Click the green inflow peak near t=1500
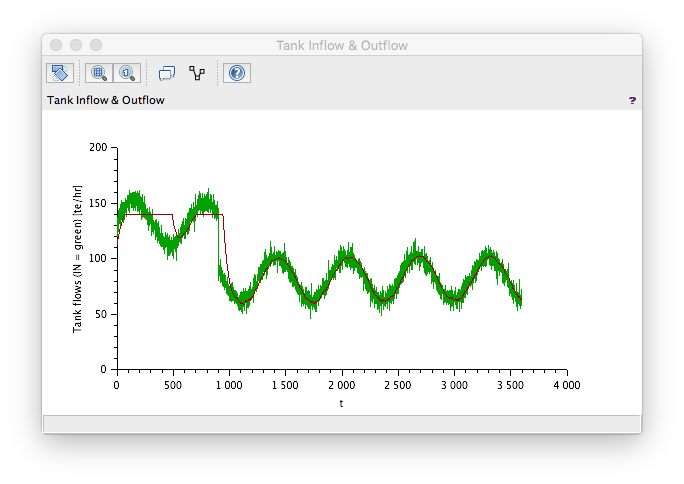The image size is (684, 484). 276,254
